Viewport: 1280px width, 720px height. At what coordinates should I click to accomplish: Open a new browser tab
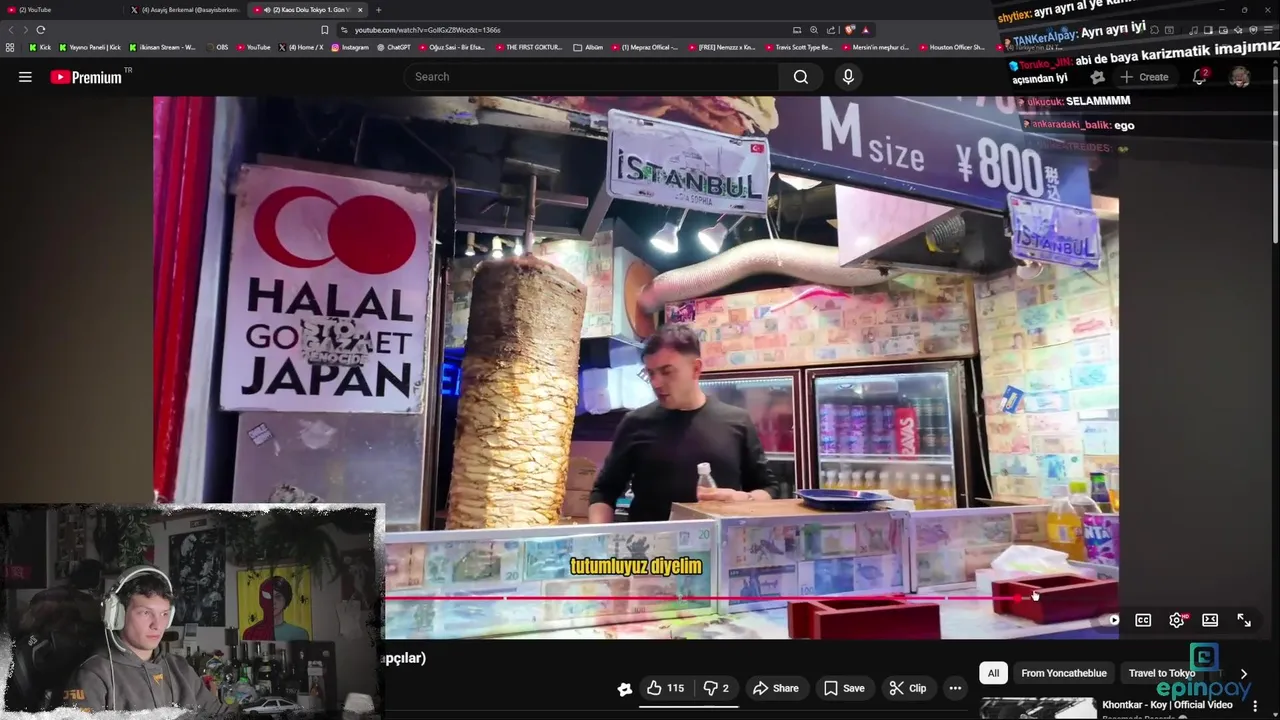click(x=378, y=10)
